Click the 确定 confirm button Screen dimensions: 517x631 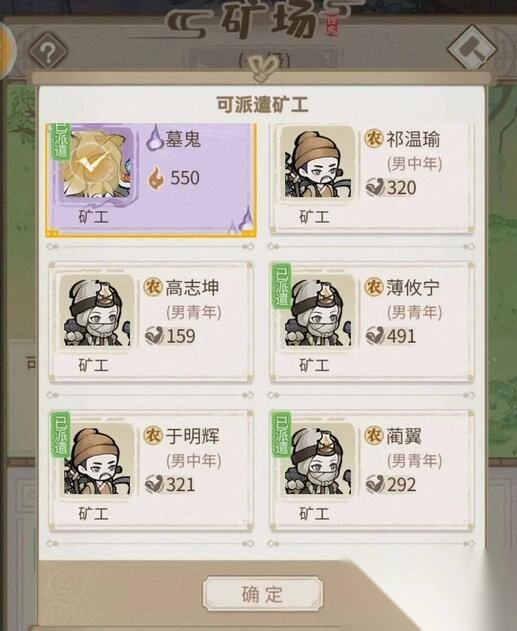point(263,594)
